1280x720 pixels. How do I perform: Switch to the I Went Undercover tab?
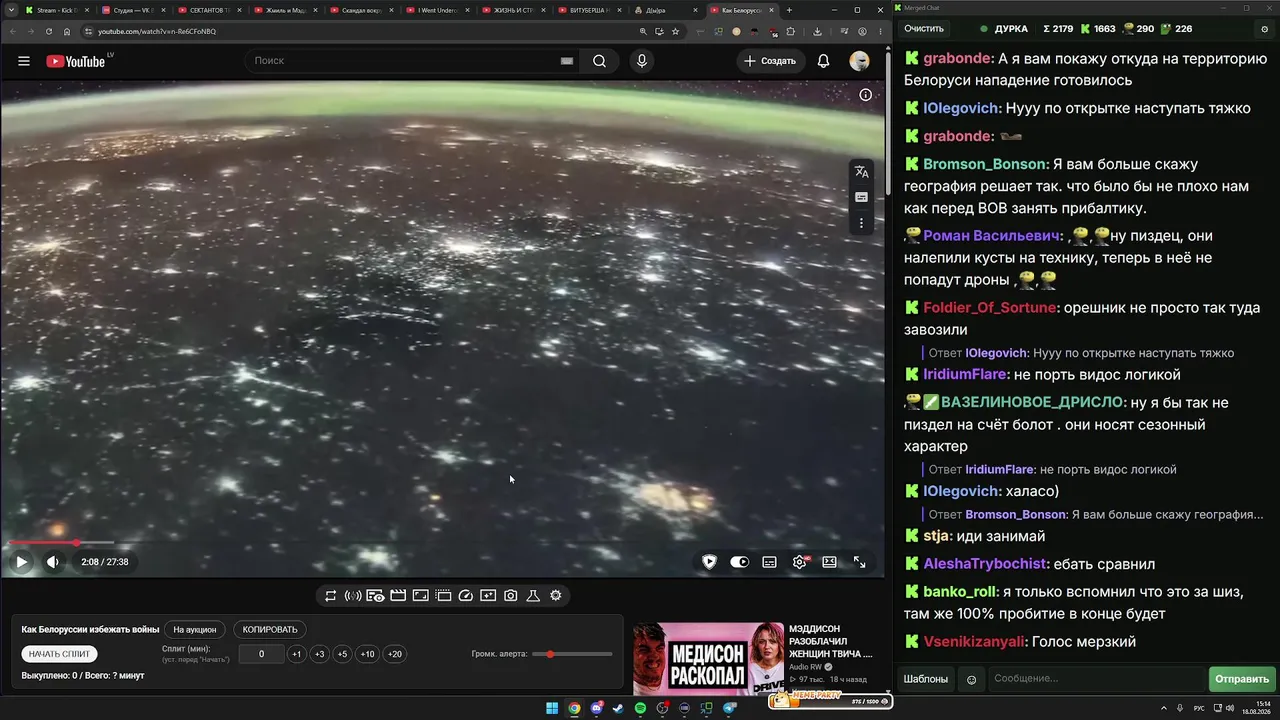(439, 10)
